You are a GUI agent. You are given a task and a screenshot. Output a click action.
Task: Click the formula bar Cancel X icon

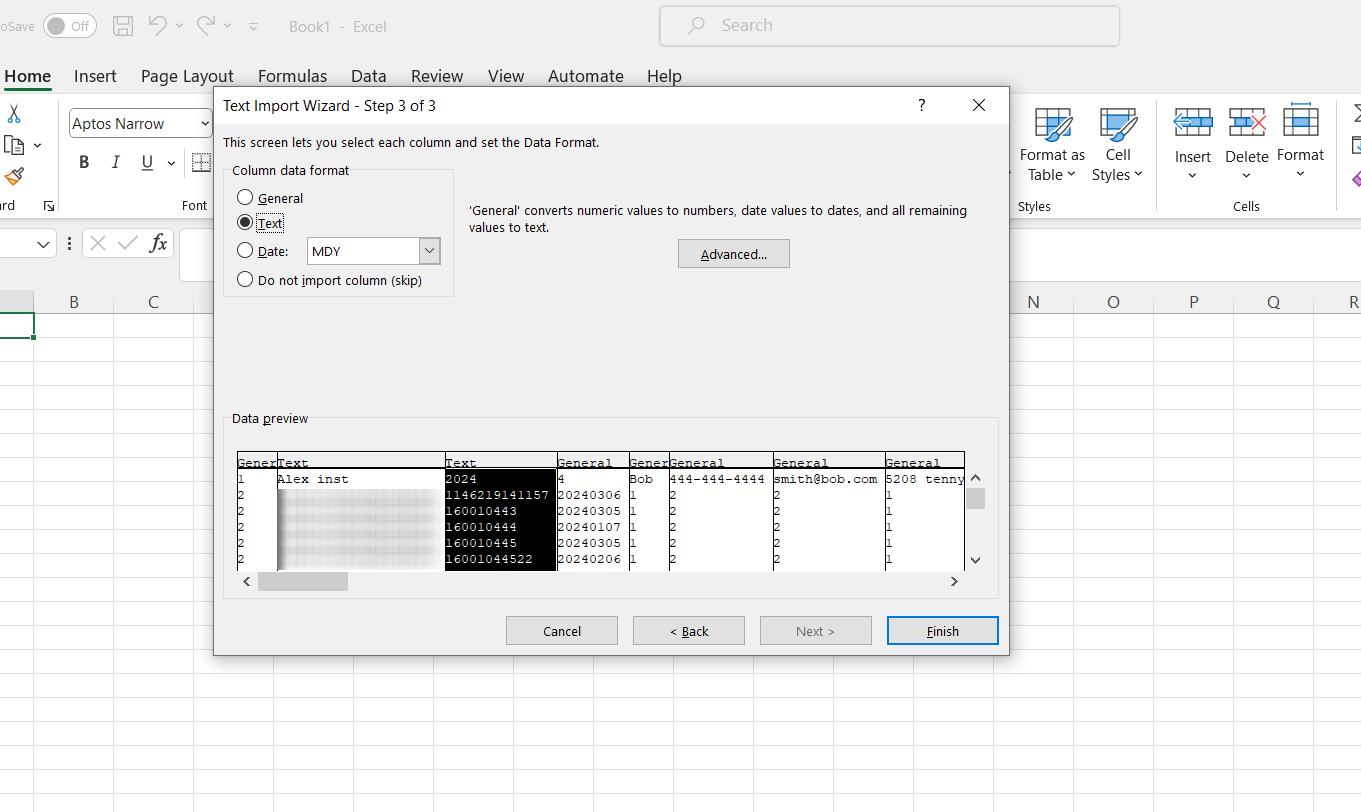[98, 243]
